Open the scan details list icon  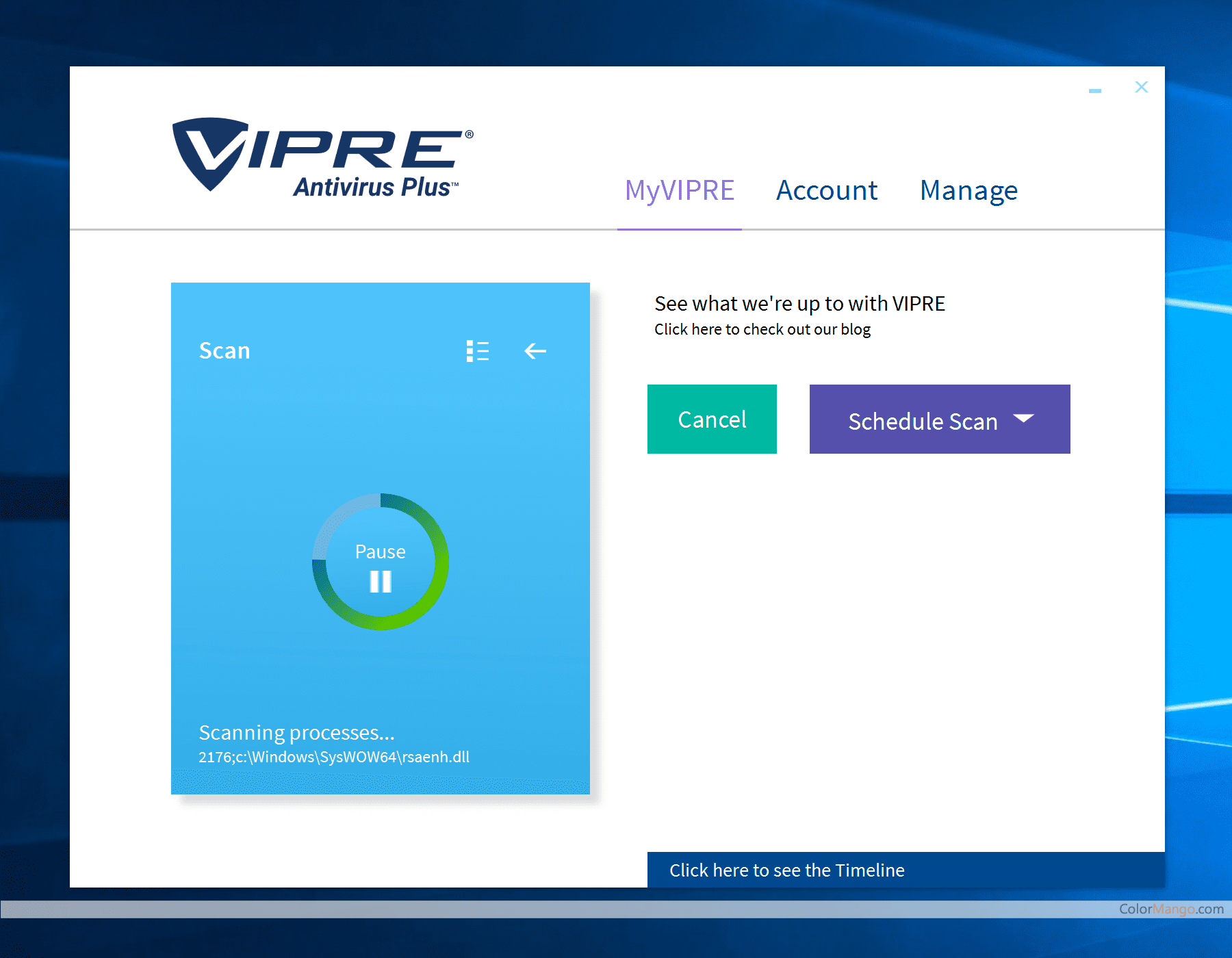click(477, 351)
